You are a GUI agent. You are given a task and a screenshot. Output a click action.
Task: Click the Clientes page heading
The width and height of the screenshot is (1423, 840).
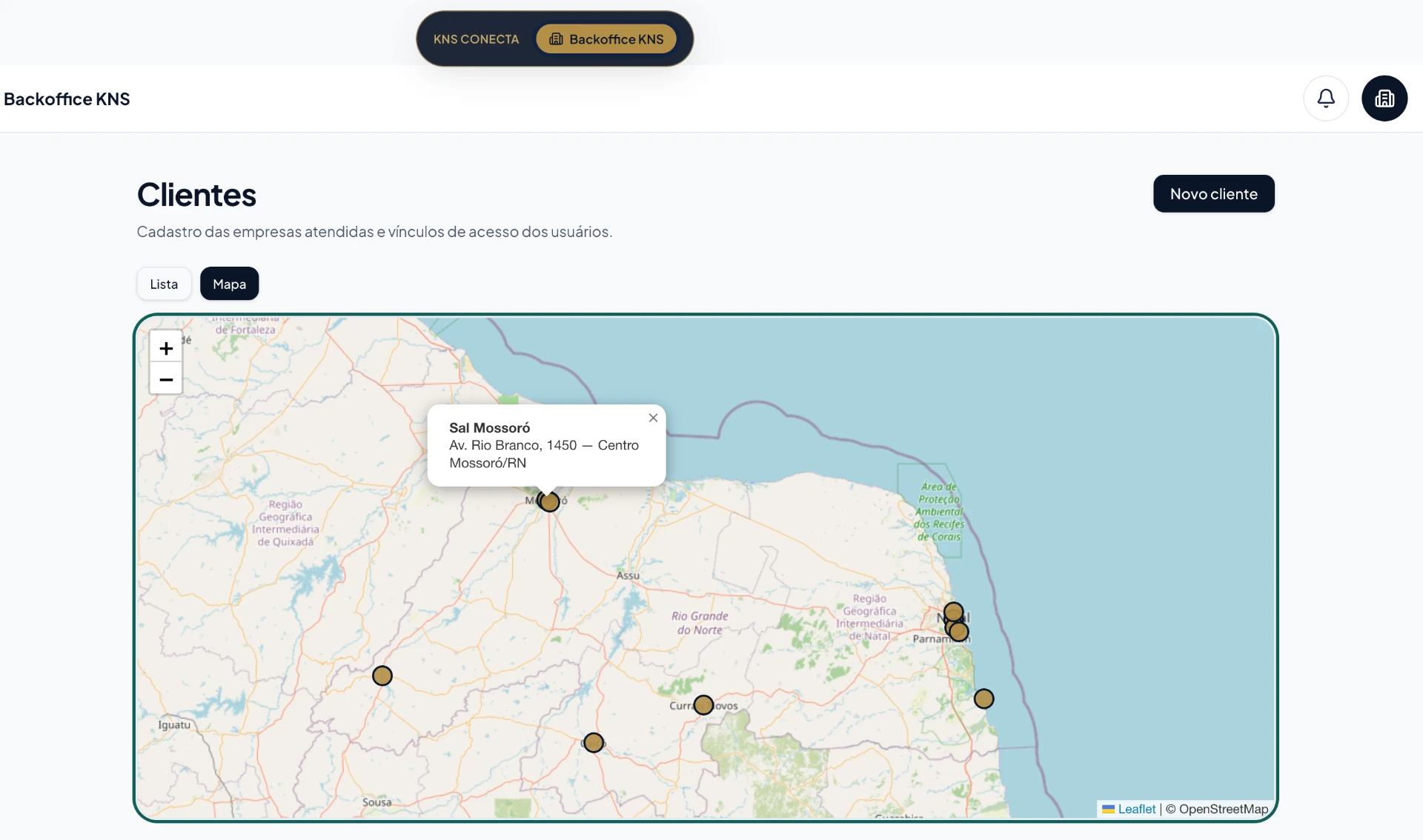[196, 195]
